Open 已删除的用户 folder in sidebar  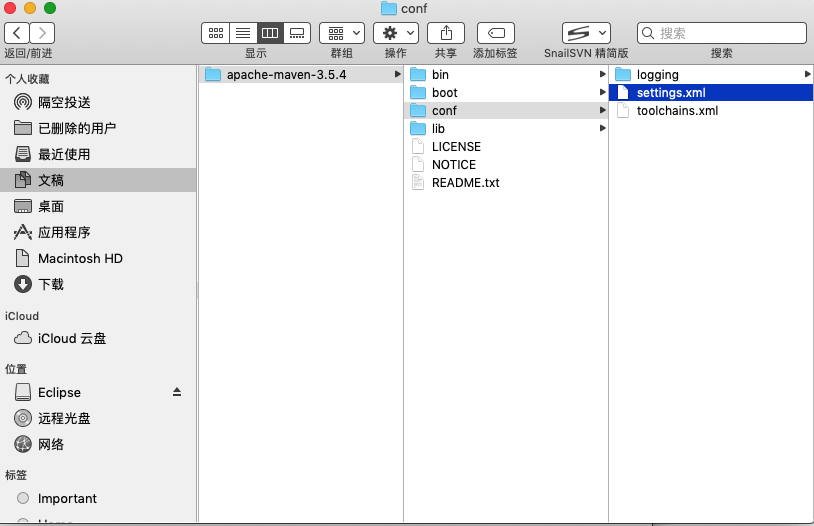tap(99, 128)
